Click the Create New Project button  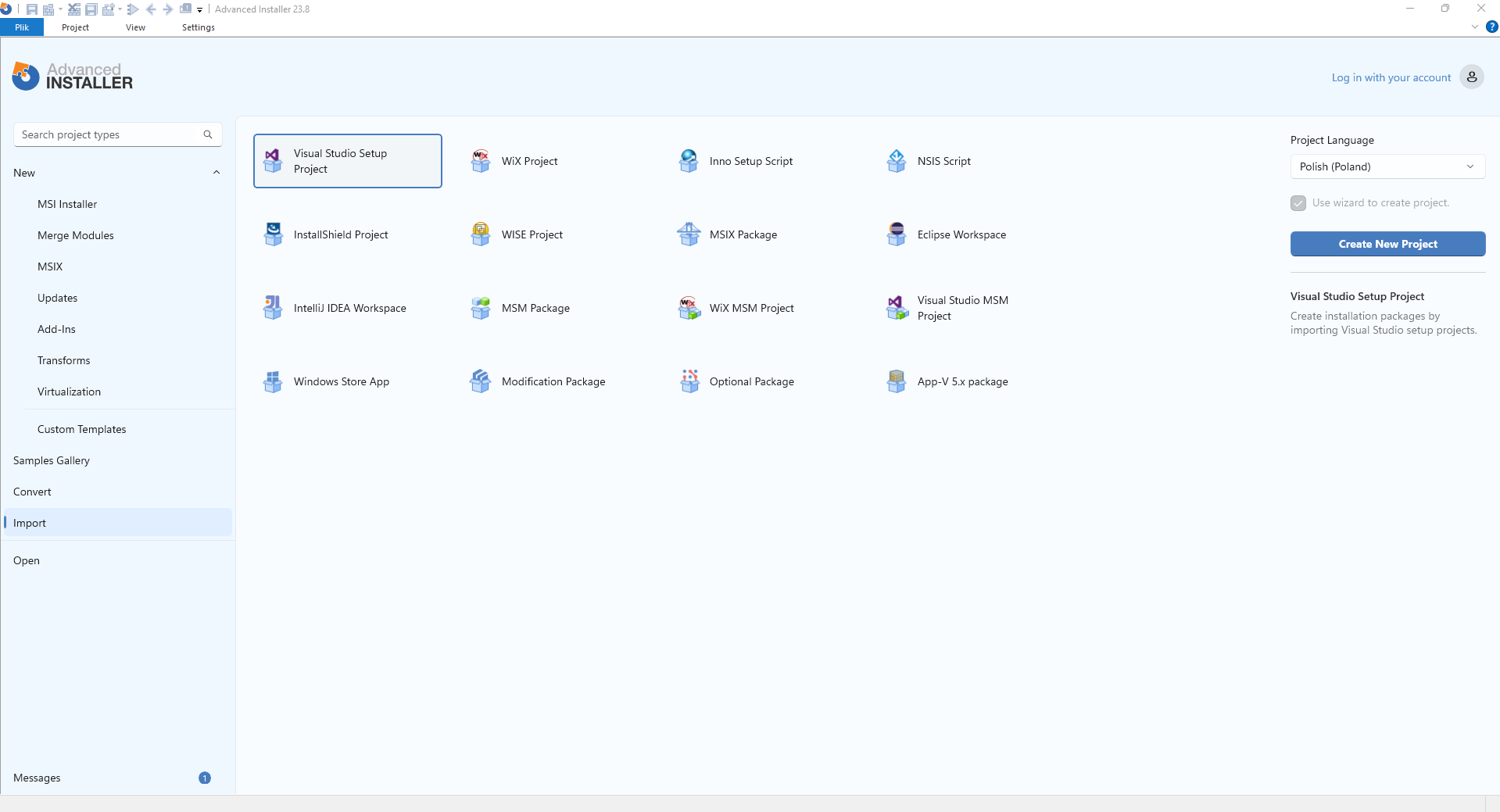(1387, 244)
